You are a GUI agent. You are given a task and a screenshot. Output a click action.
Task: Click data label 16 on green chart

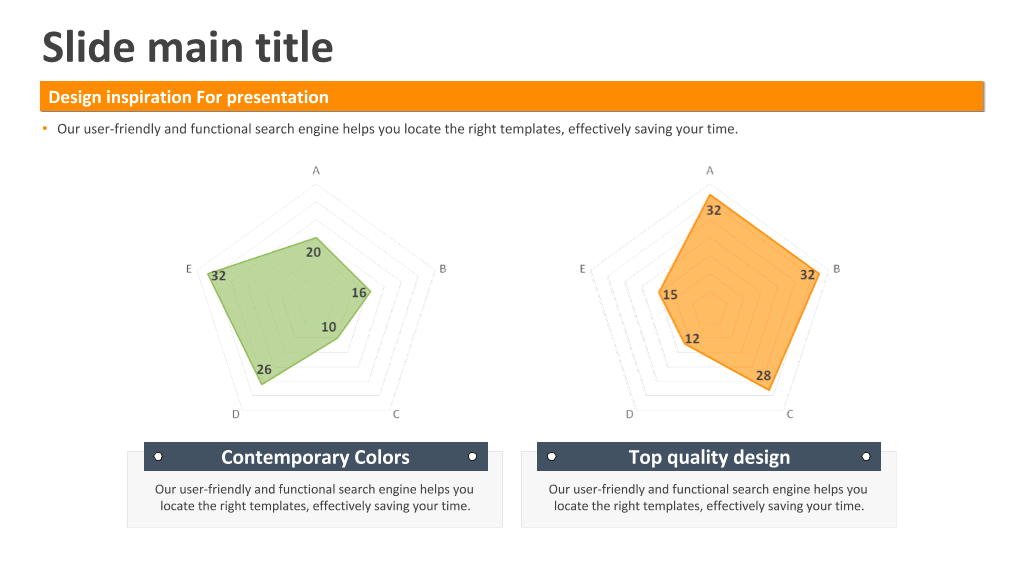click(x=359, y=293)
